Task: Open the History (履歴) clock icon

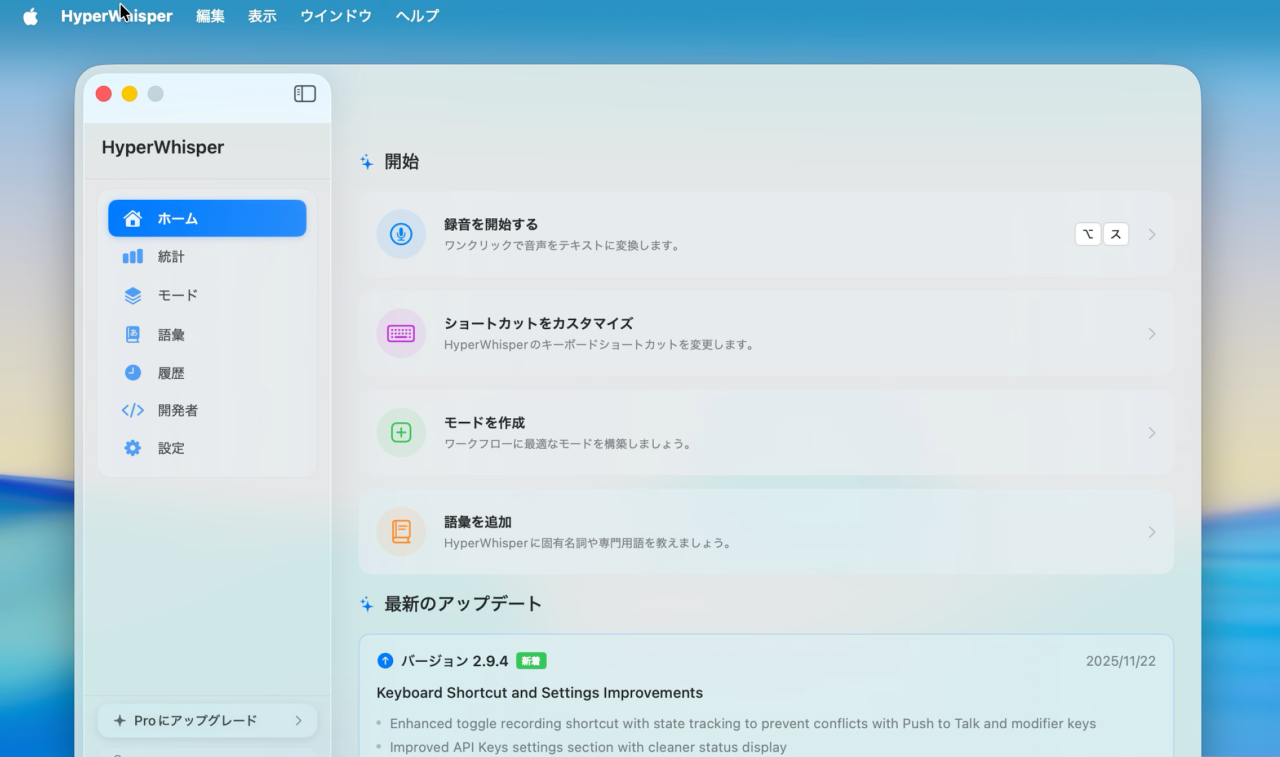Action: pos(133,373)
